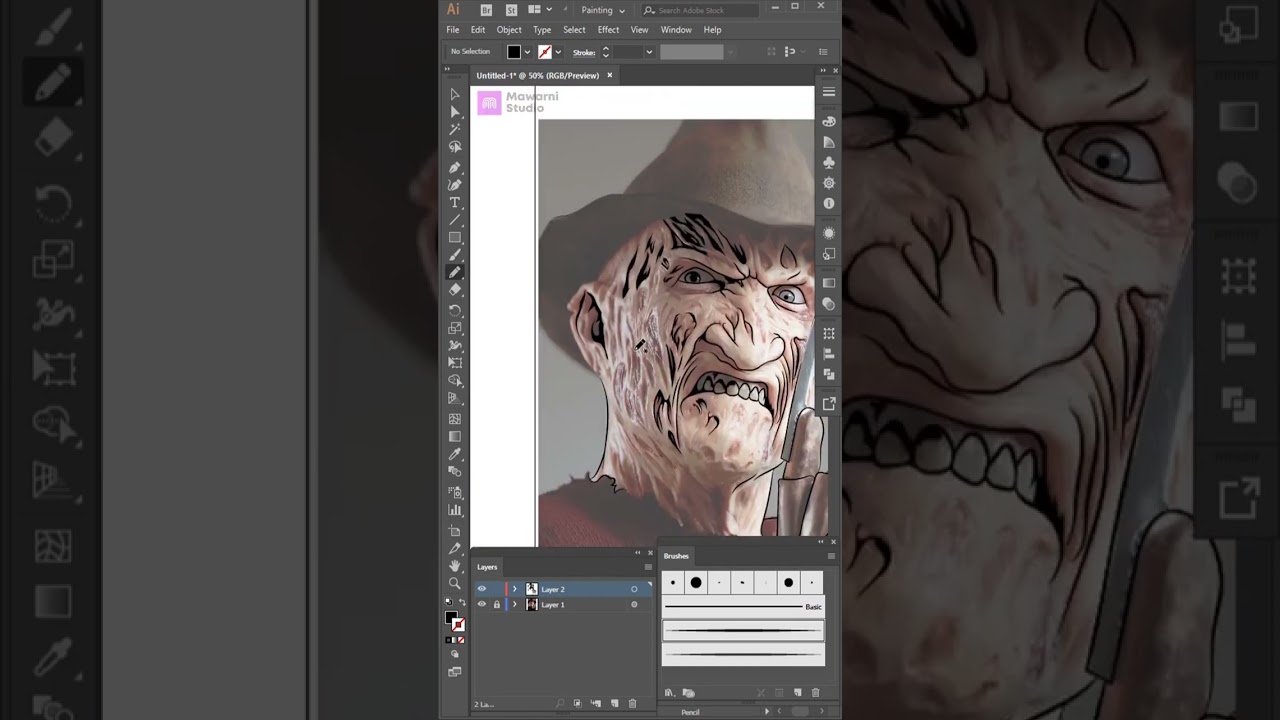Screen dimensions: 1280x720
Task: Select the Rotate tool
Action: tap(455, 310)
